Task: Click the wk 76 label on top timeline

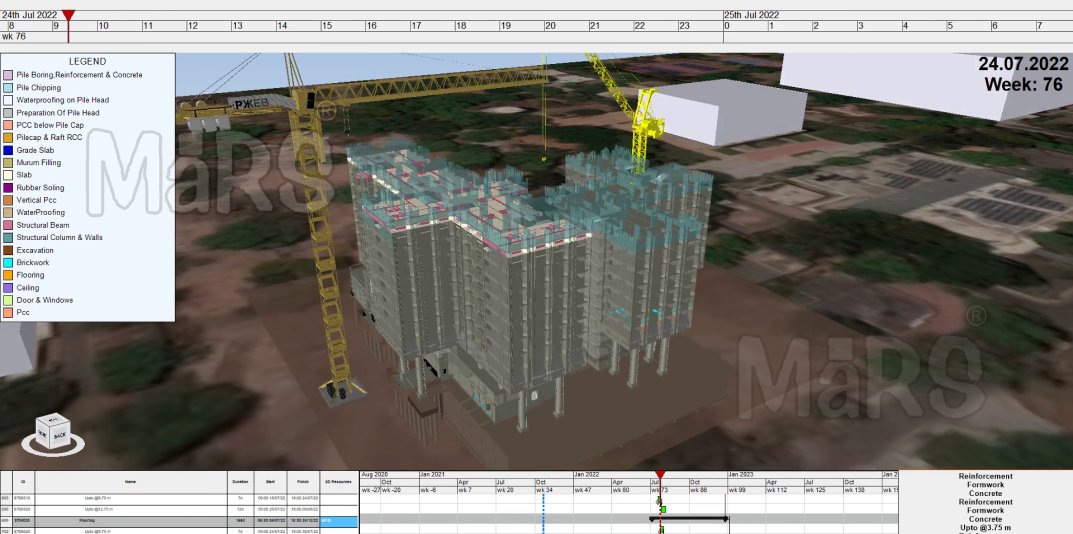Action: (x=14, y=36)
